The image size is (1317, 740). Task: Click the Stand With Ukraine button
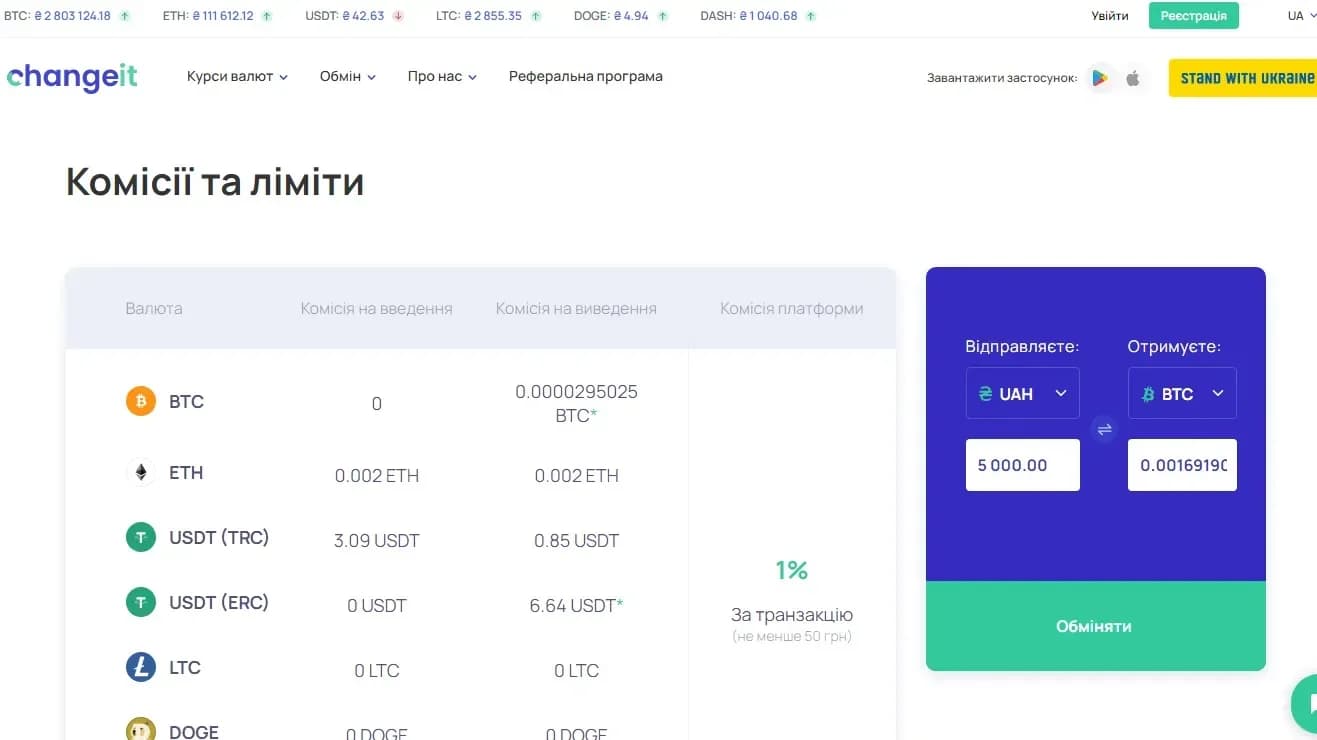click(x=1244, y=78)
